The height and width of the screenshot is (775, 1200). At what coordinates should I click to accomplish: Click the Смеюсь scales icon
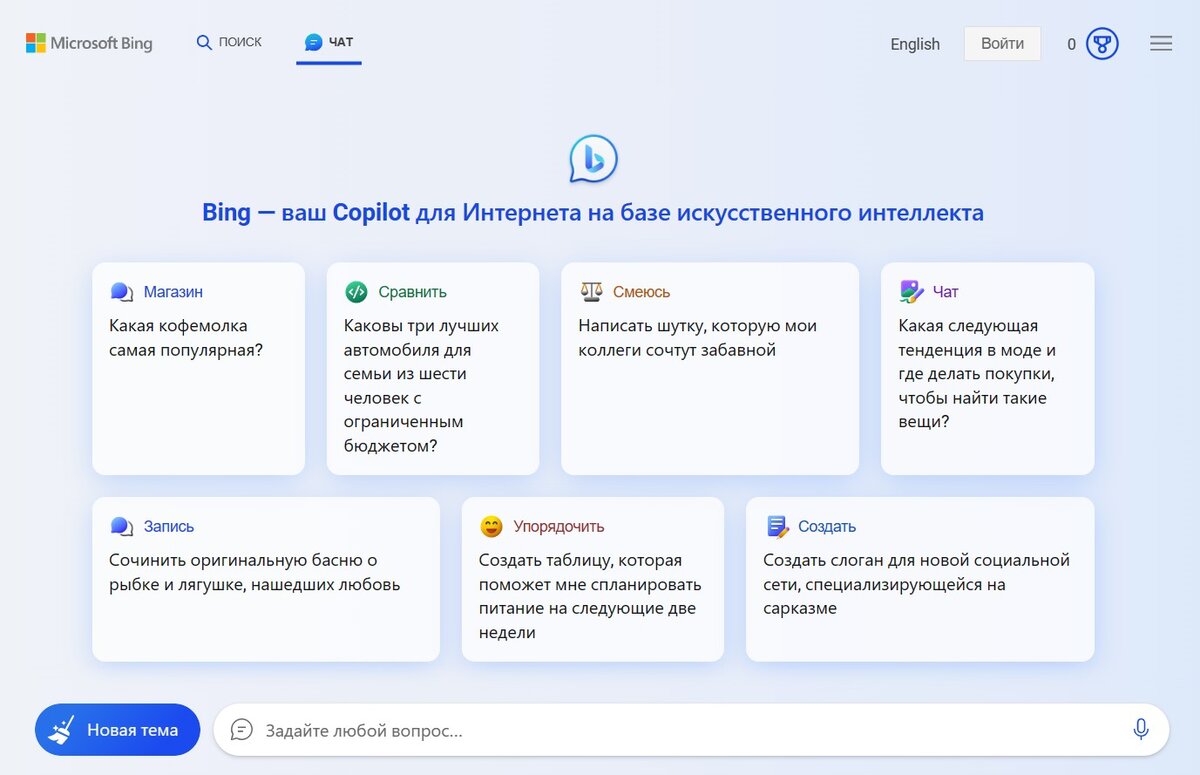pyautogui.click(x=592, y=291)
